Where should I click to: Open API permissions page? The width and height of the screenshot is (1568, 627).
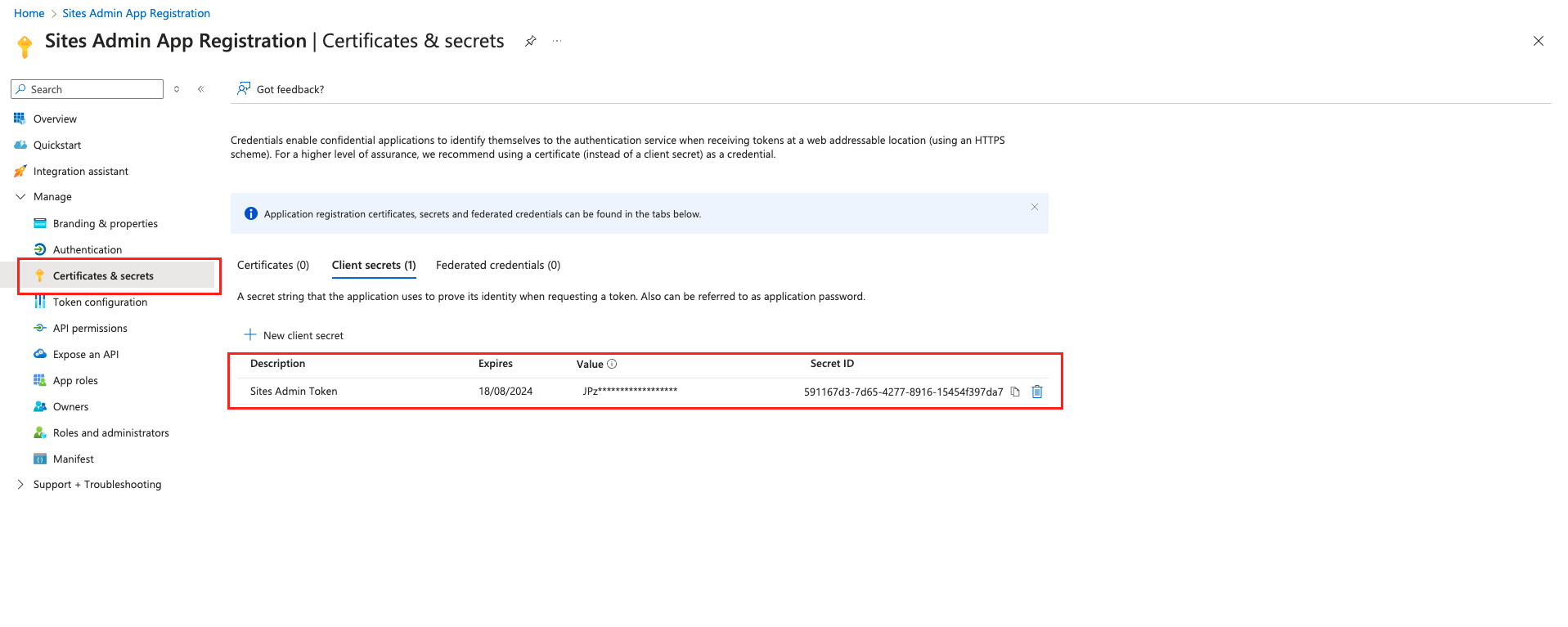(90, 329)
